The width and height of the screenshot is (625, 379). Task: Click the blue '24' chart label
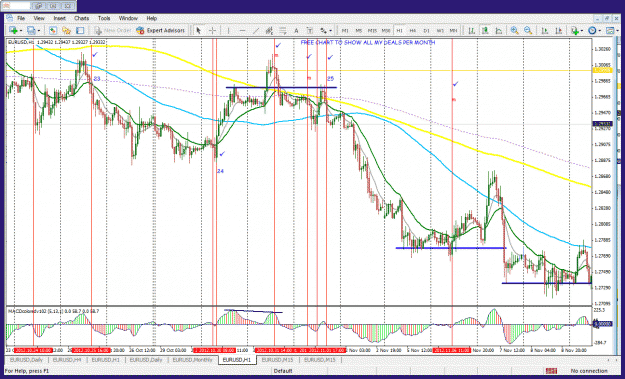220,171
